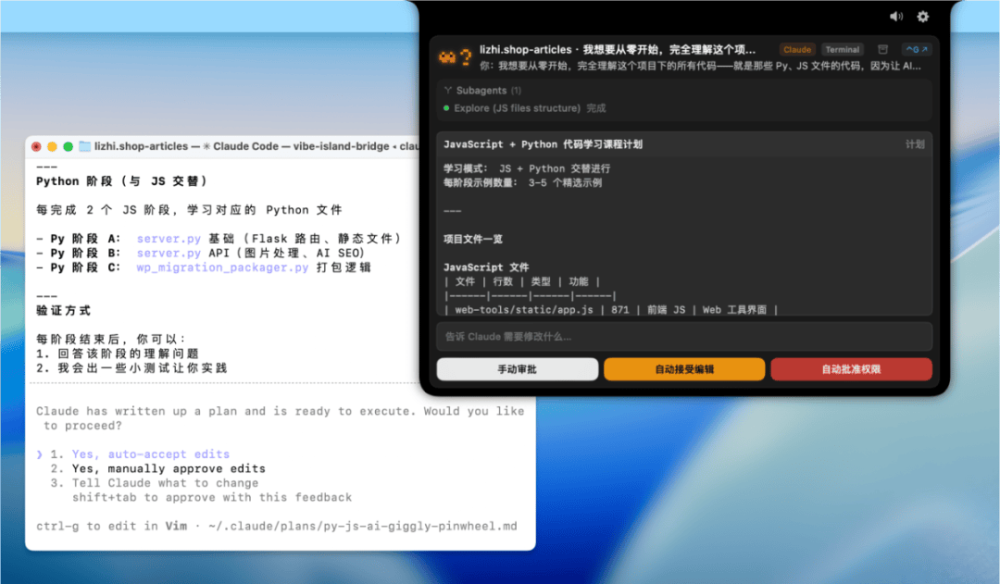The height and width of the screenshot is (584, 1000).
Task: Click the '项目文件一览' heading in plan card
Action: coord(473,239)
